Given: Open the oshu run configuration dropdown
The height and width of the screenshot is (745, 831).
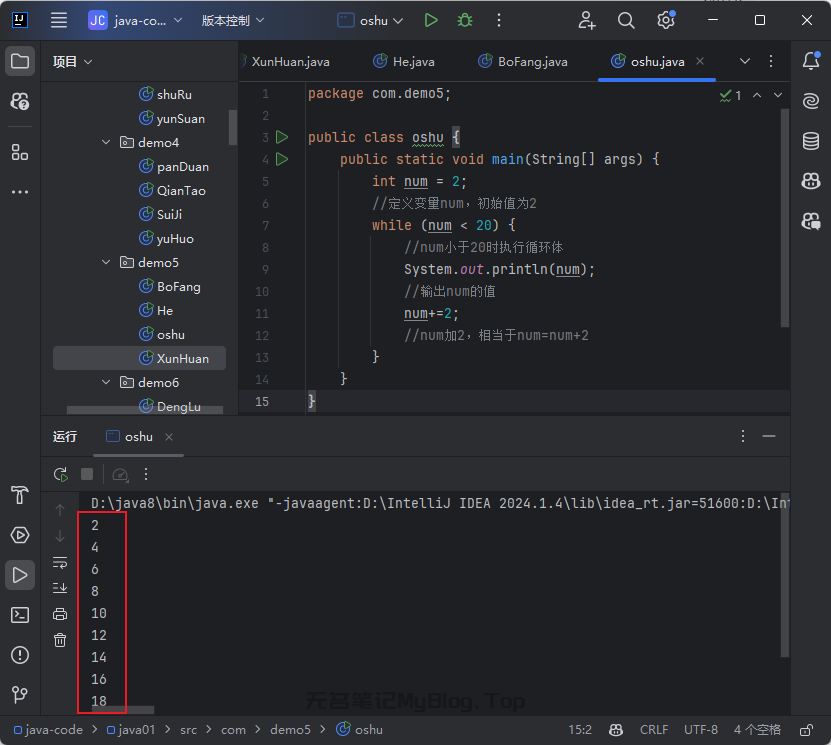Looking at the screenshot, I should coord(370,20).
